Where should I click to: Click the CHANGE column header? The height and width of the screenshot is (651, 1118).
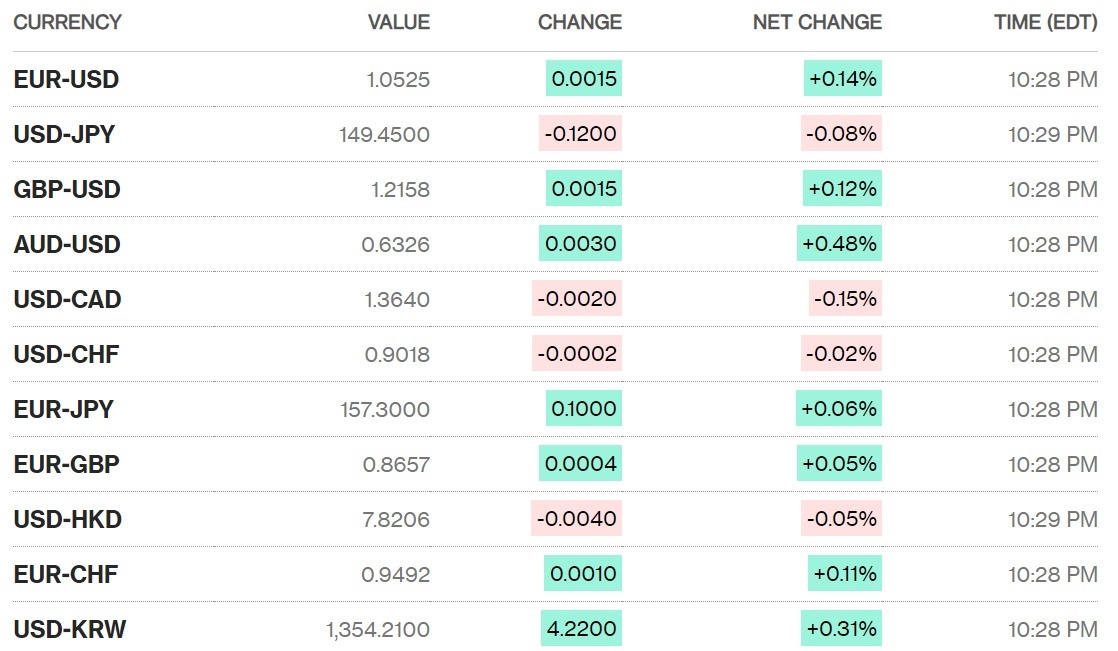point(579,22)
